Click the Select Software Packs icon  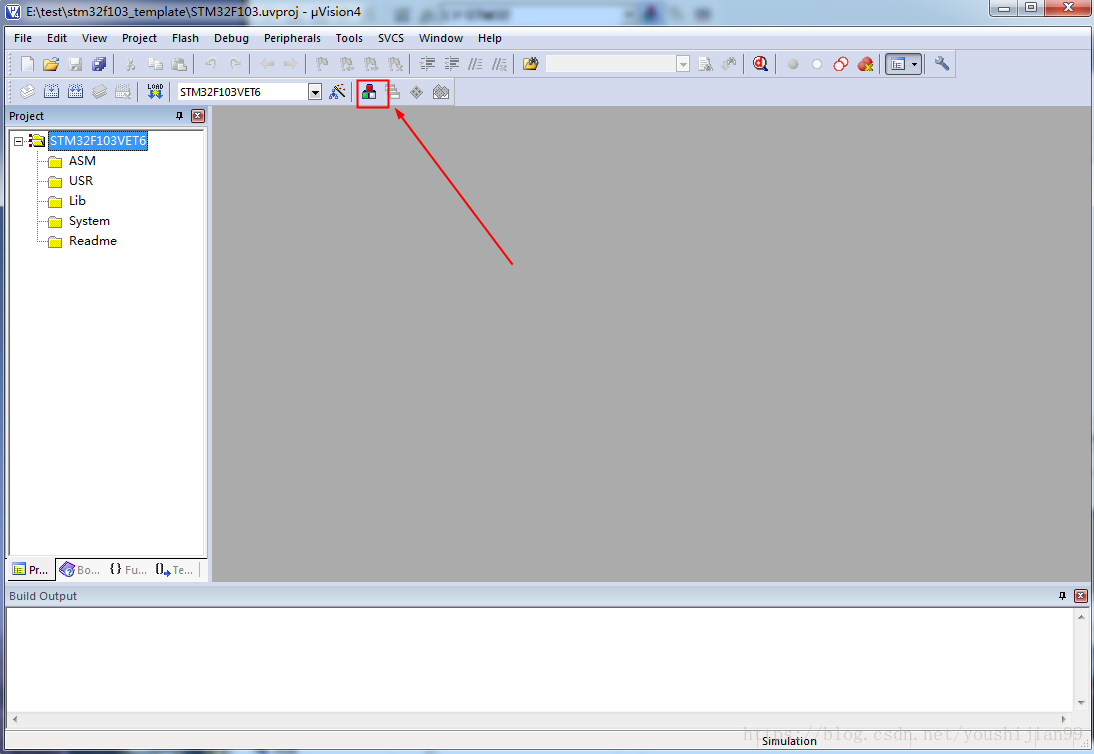440,91
